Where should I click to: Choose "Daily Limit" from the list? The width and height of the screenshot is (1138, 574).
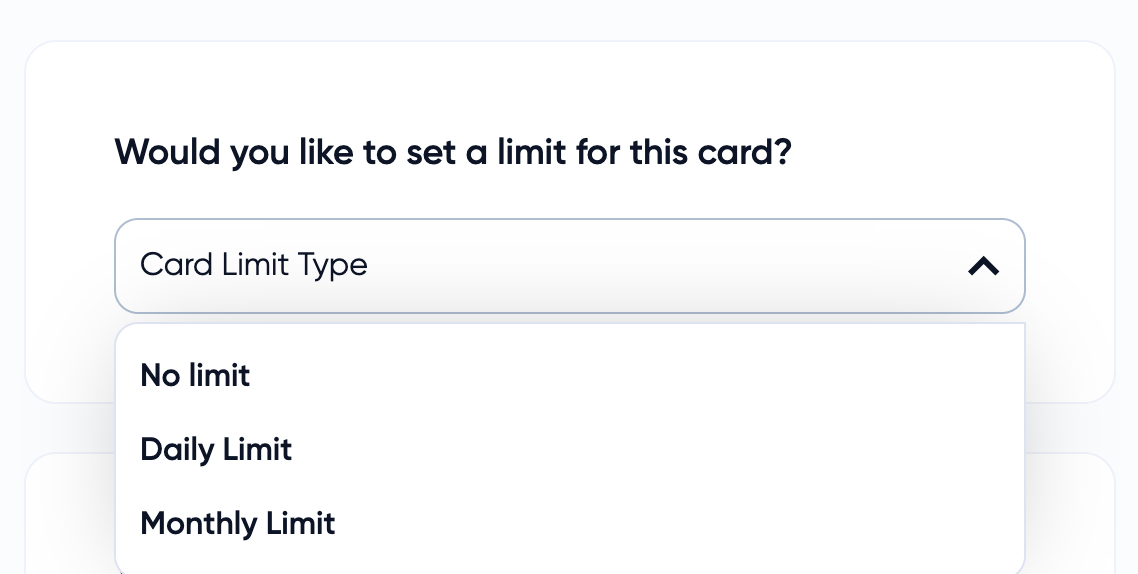coord(216,450)
